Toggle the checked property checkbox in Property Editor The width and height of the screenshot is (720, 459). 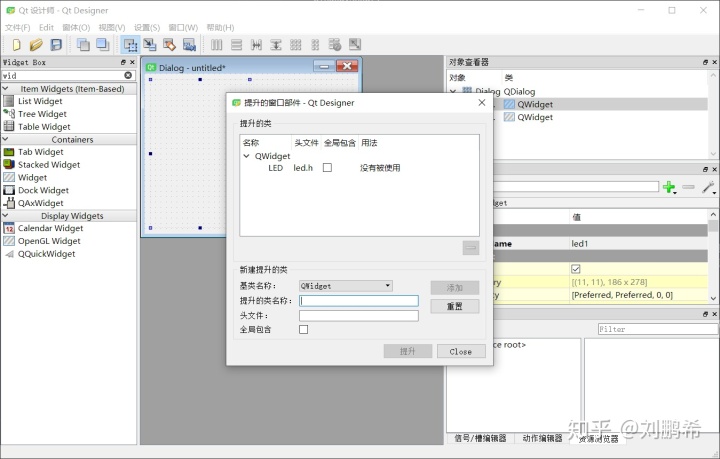point(575,269)
